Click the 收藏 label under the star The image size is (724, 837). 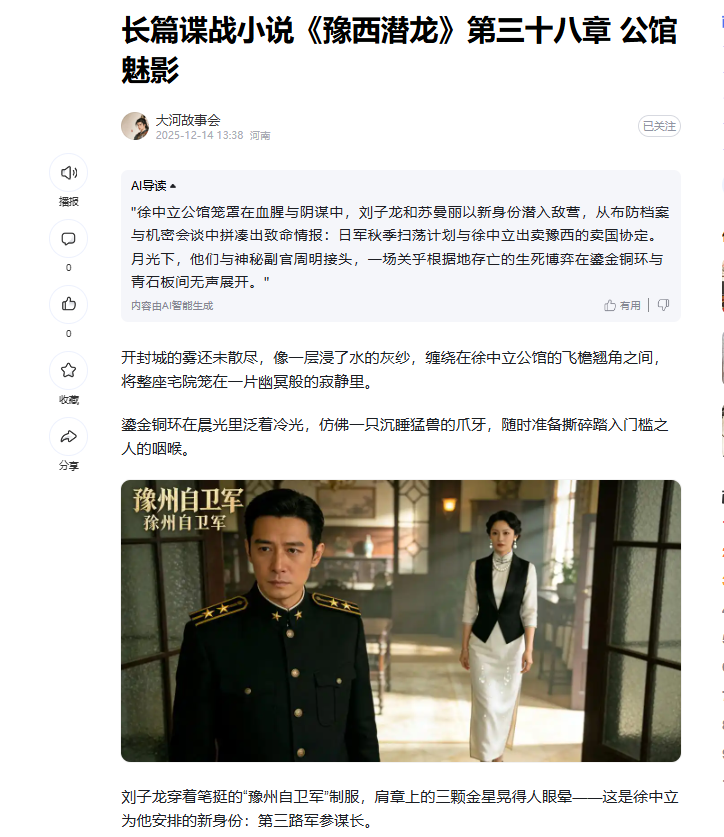click(68, 400)
